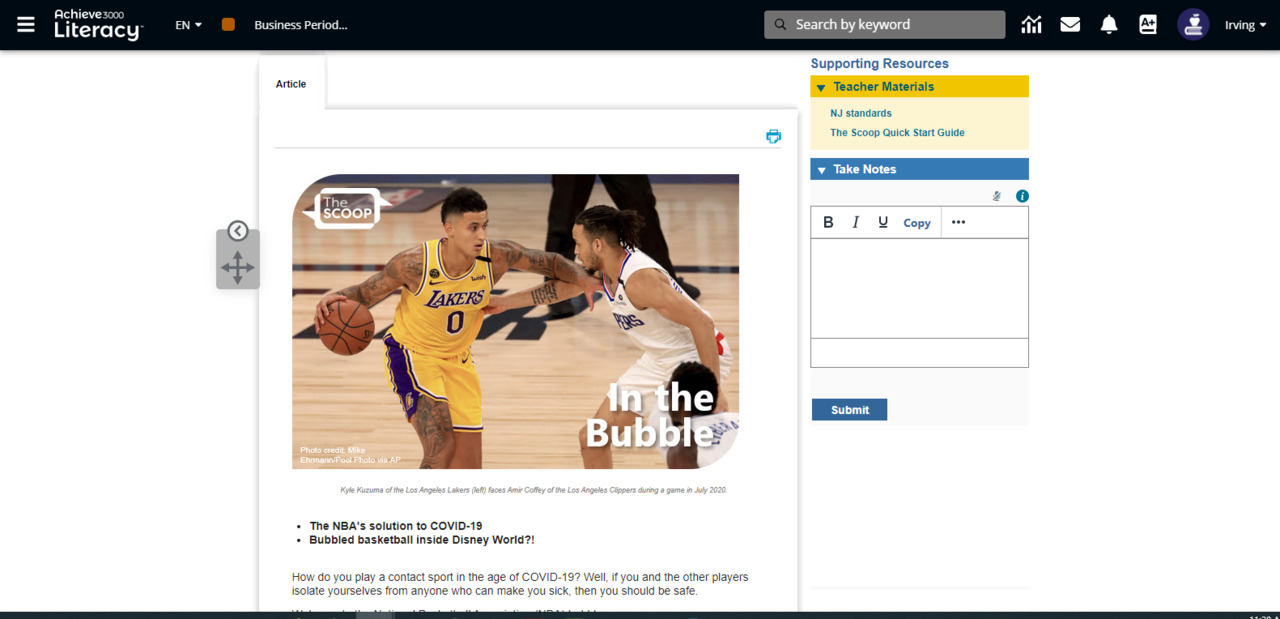Toggle italic formatting in notes
Viewport: 1280px width, 619px height.
coord(855,222)
